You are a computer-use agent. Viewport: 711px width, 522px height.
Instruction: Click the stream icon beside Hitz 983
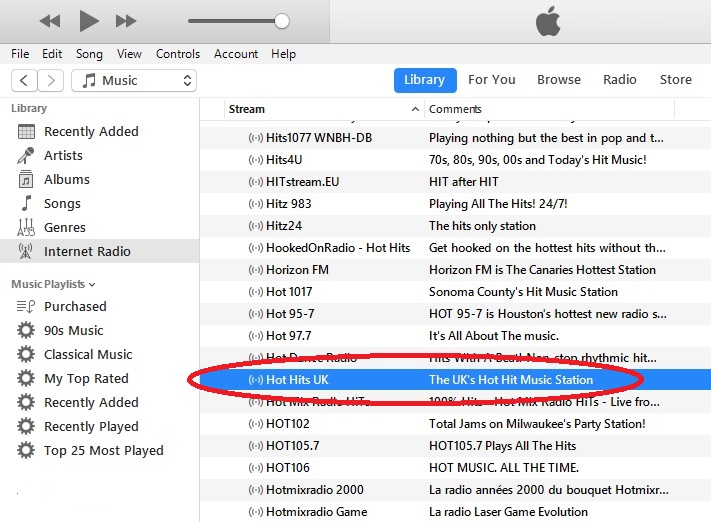[x=256, y=204]
